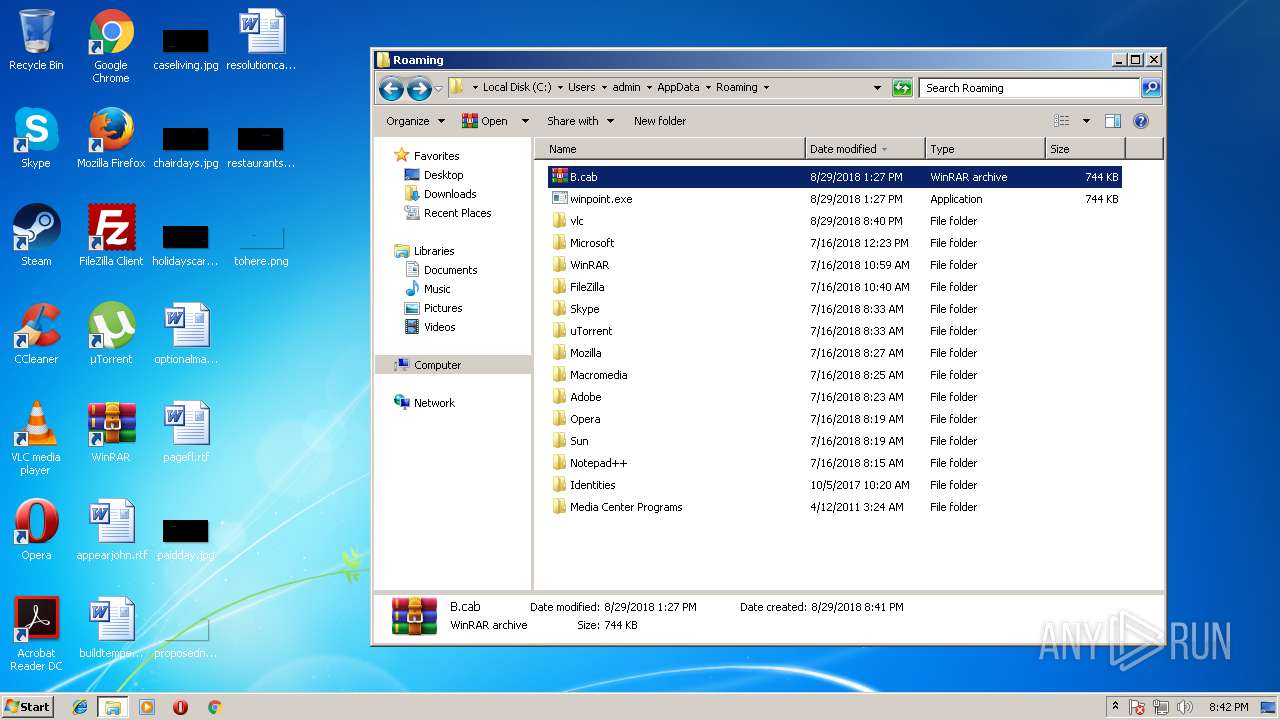Click the Recycle Bin desktop icon

pyautogui.click(x=36, y=41)
